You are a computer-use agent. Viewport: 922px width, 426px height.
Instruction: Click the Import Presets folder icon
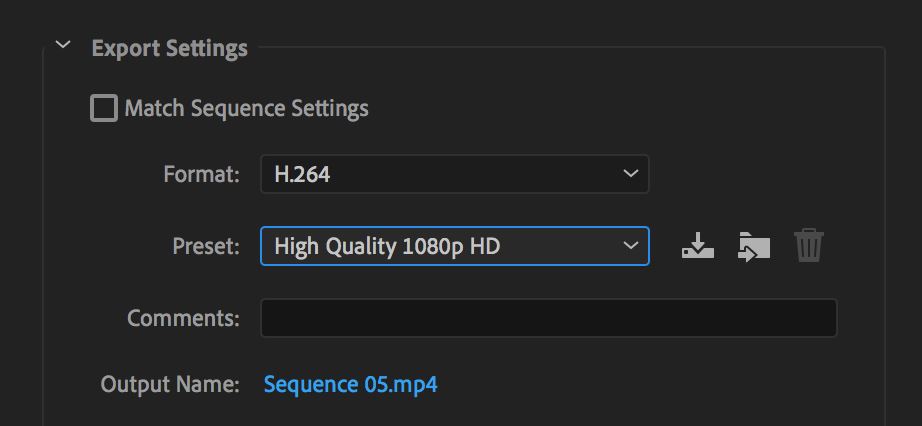click(x=753, y=245)
